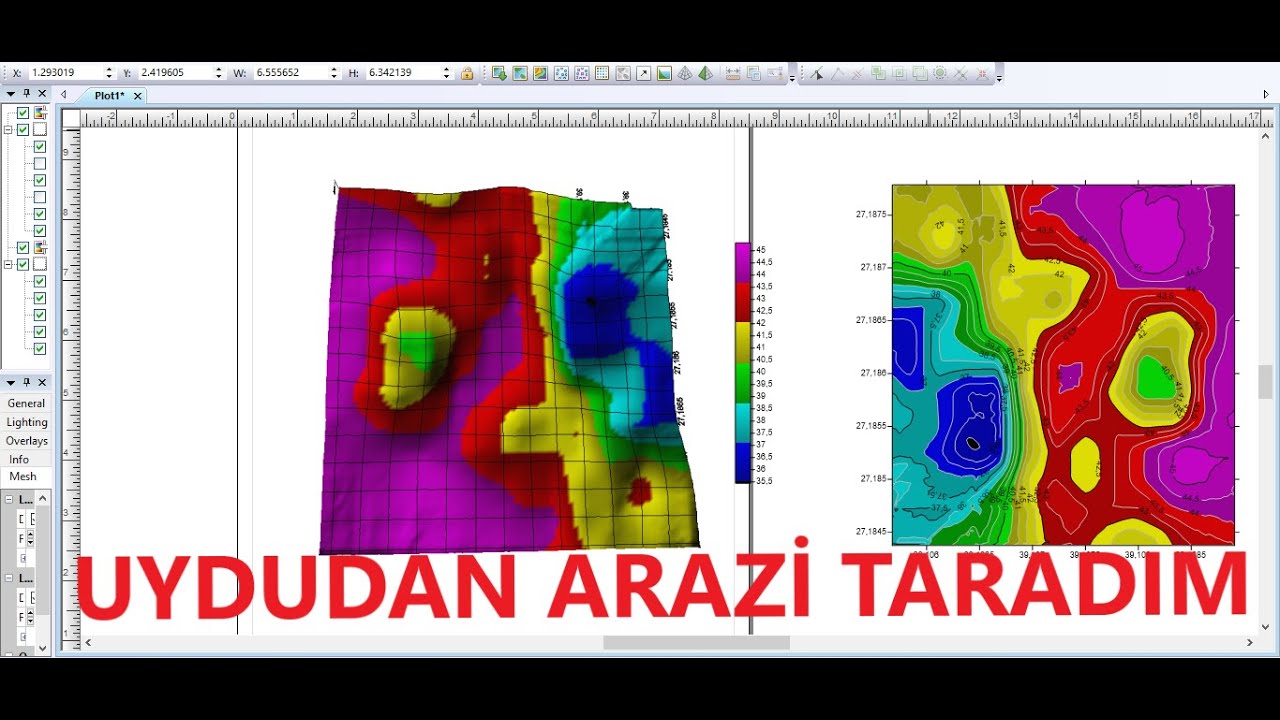The width and height of the screenshot is (1280, 720).
Task: Click the green 3D surface map icon
Action: click(x=705, y=73)
